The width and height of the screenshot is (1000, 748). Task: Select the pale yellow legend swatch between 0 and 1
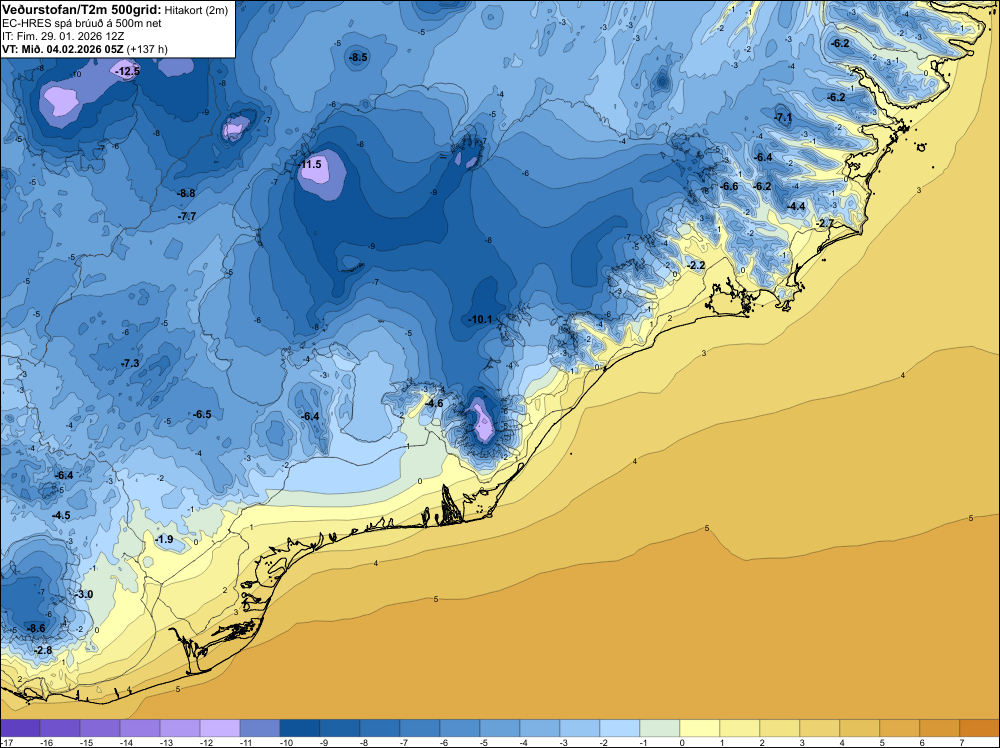pos(700,728)
